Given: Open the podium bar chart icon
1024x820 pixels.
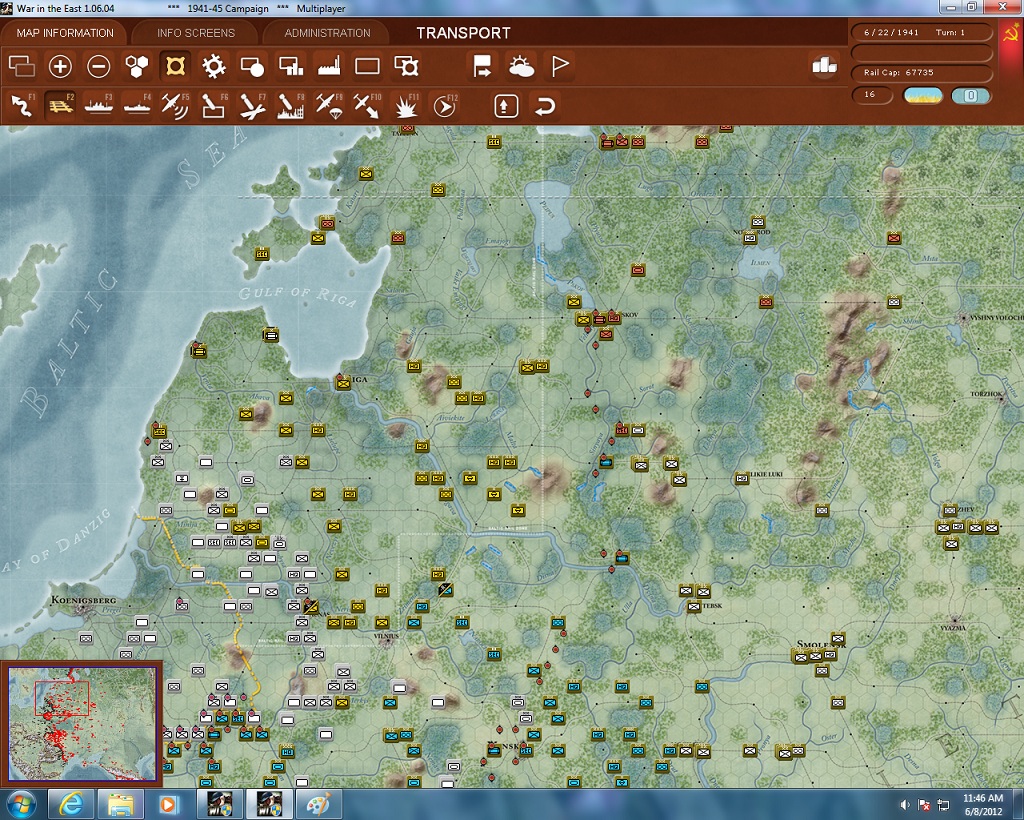Looking at the screenshot, I should [824, 65].
